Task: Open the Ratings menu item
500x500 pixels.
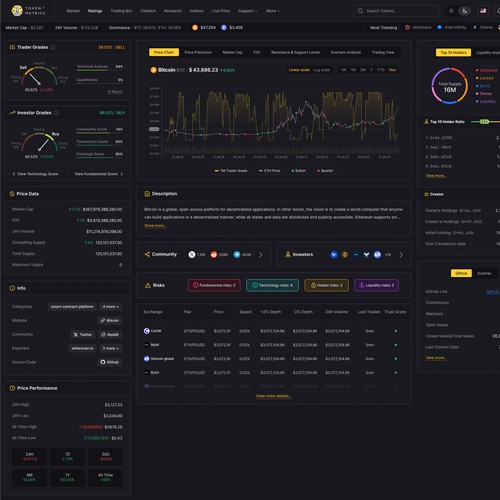Action: (x=95, y=11)
